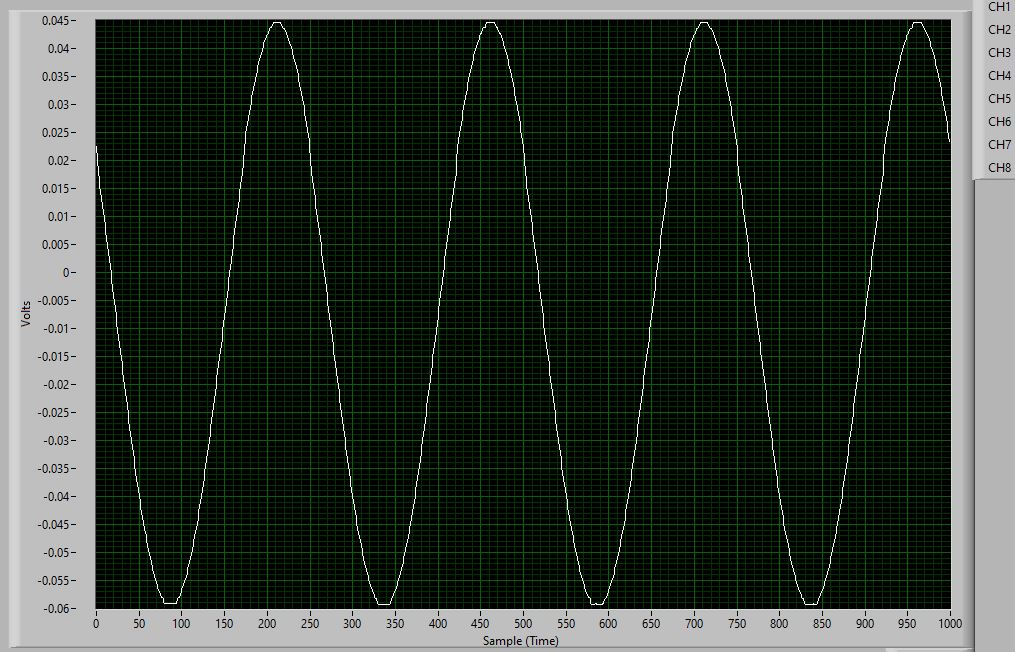Click the 250 X-axis tick value

coord(309,624)
